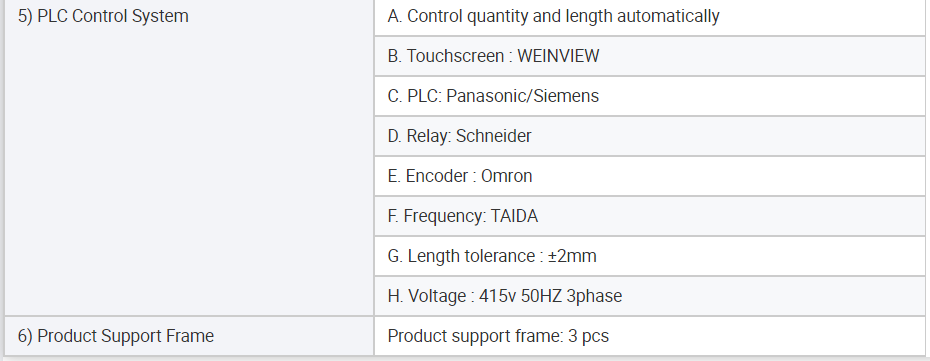
Task: Click the 'Encoder : Omron' row
Action: tap(650, 176)
